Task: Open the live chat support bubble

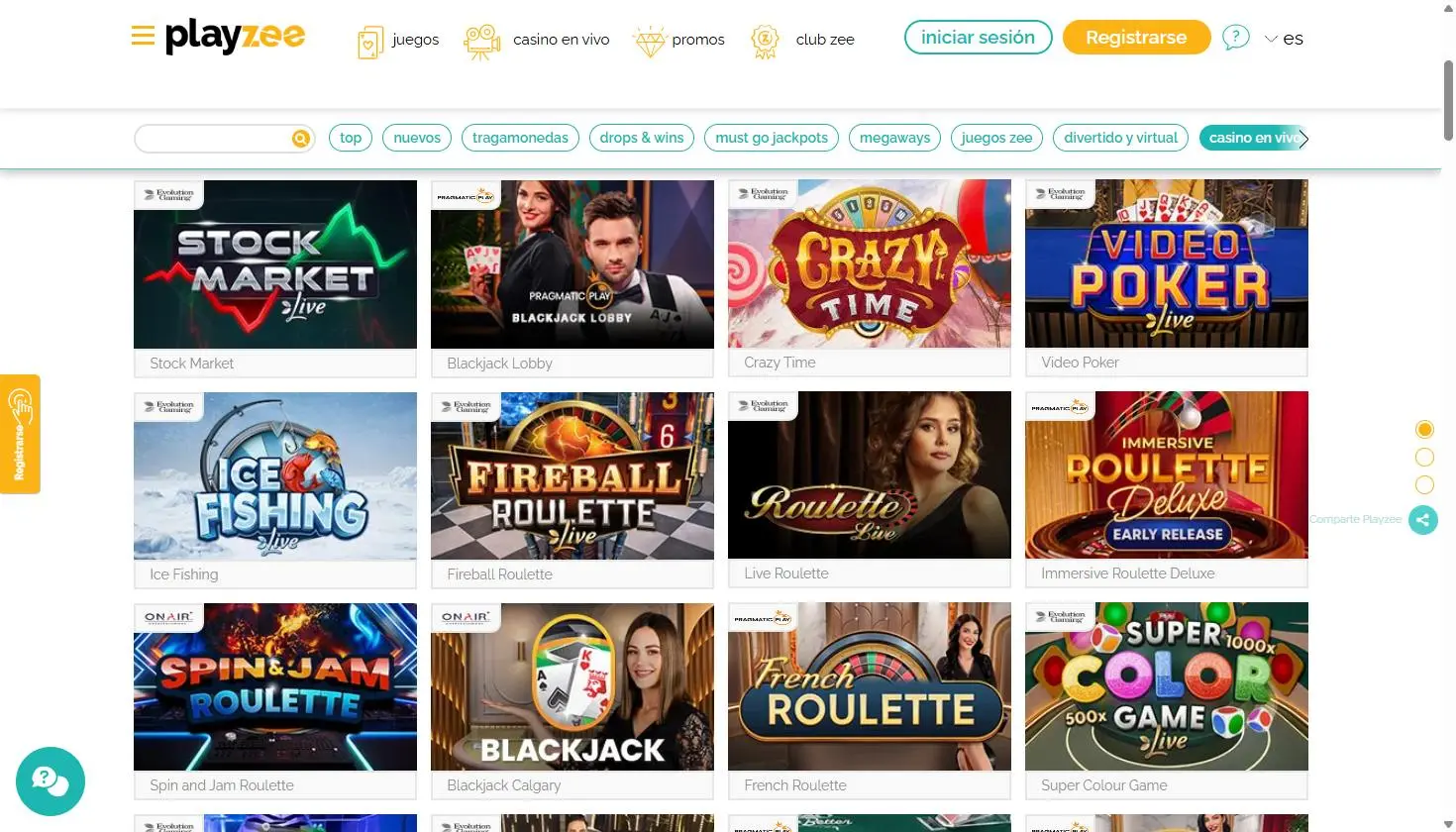Action: point(51,780)
